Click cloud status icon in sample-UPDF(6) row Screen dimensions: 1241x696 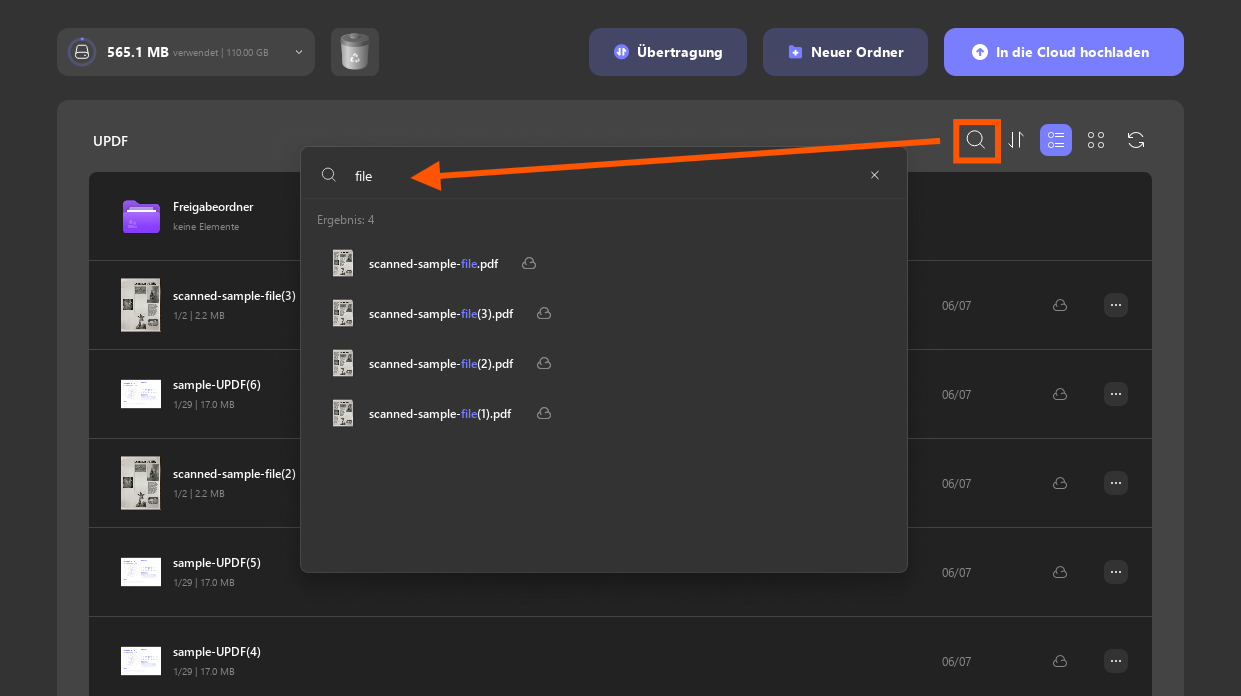tap(1059, 394)
